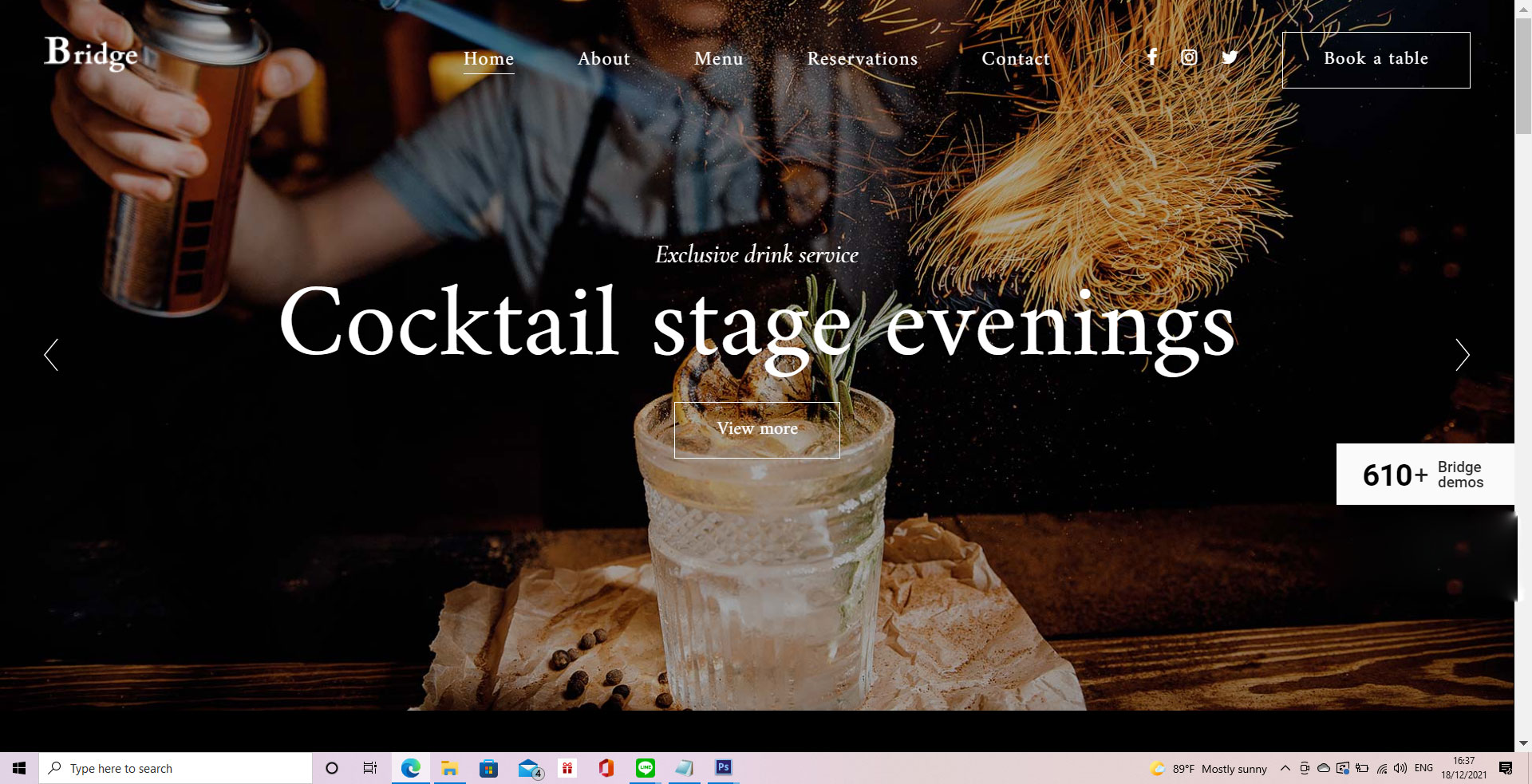Focus the taskbar search box
The height and width of the screenshot is (784, 1532).
pos(176,768)
